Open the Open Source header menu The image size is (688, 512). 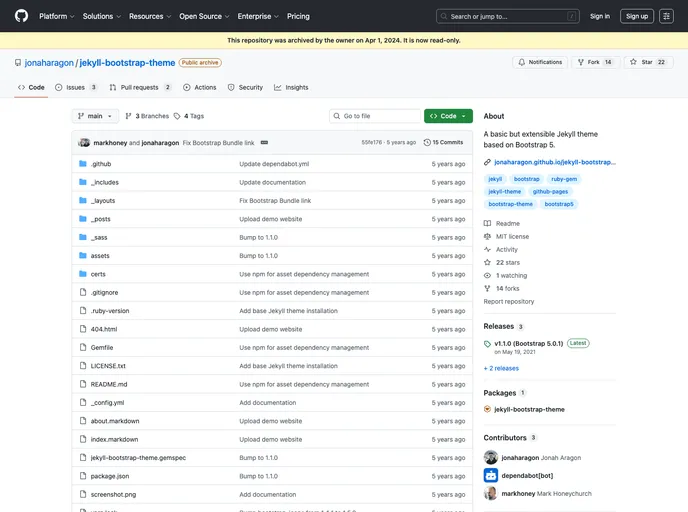[x=203, y=16]
